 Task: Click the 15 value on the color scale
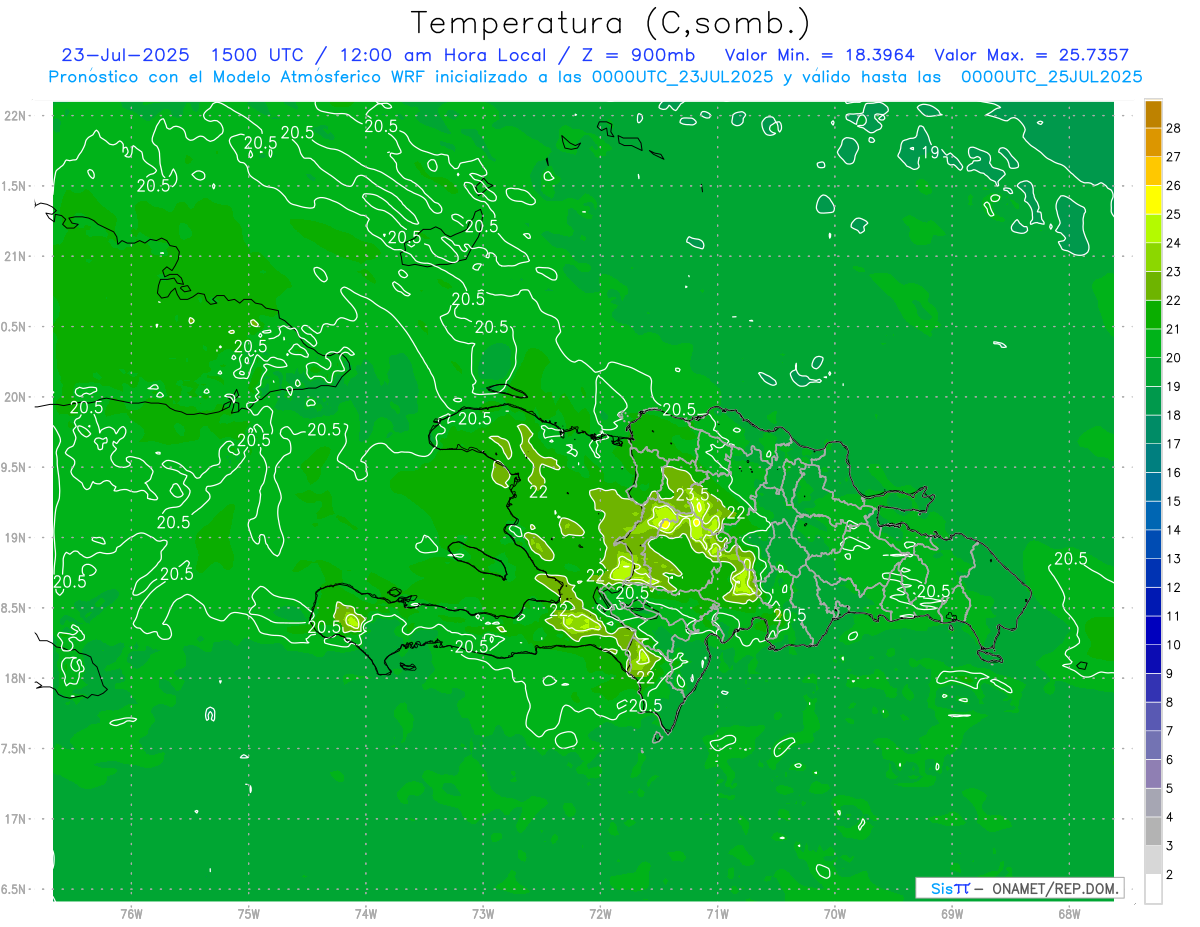click(x=1174, y=501)
